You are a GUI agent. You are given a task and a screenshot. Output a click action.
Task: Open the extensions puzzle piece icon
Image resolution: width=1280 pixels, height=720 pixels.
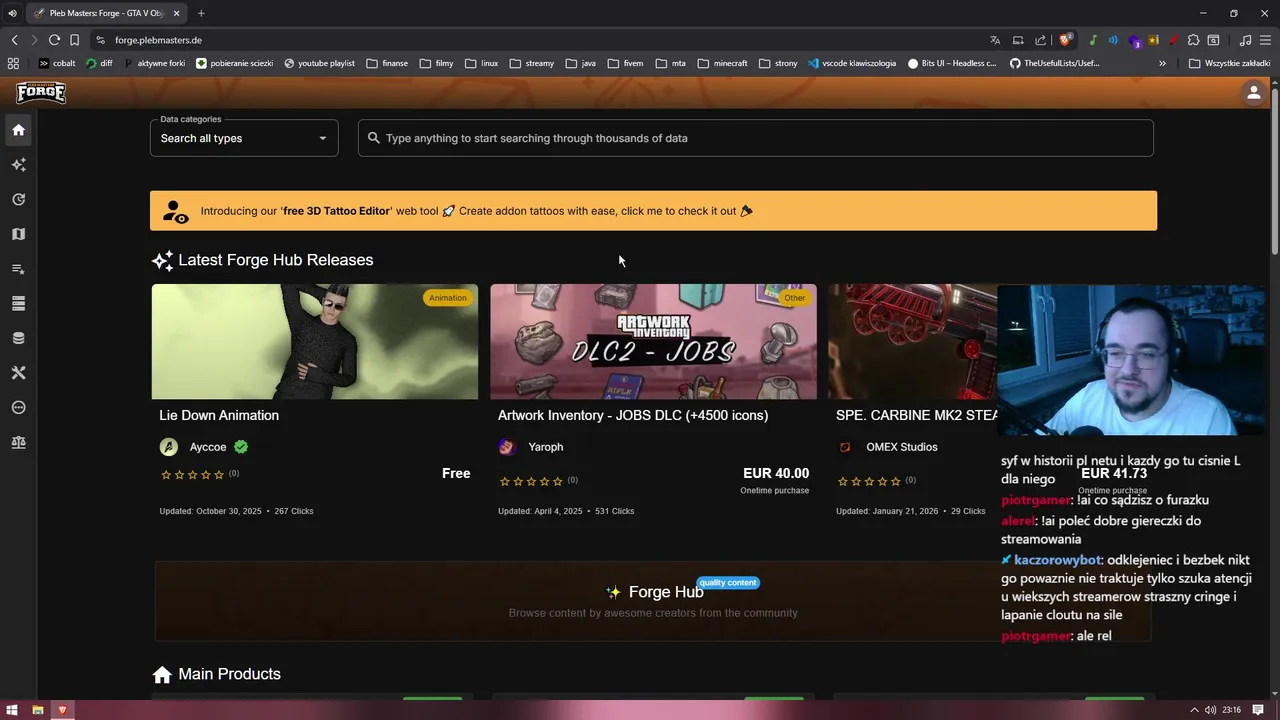click(x=1193, y=40)
